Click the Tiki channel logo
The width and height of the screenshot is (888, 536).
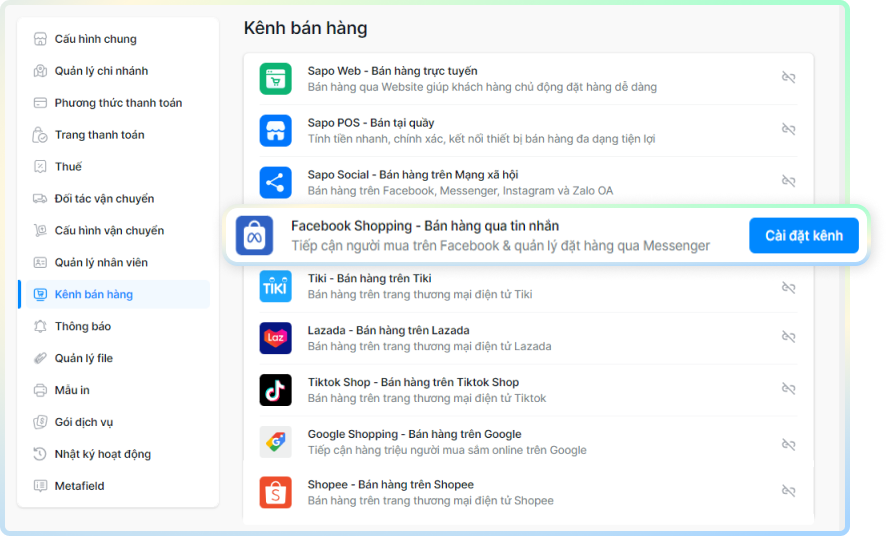click(276, 286)
